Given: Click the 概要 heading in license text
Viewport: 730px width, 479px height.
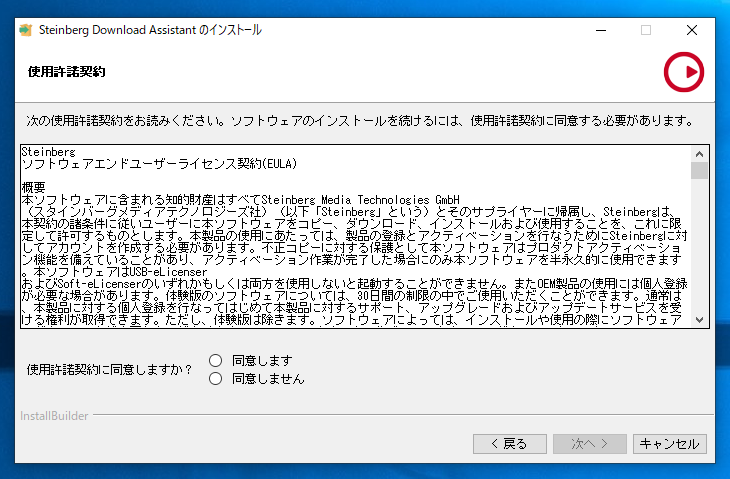Looking at the screenshot, I should [x=34, y=187].
